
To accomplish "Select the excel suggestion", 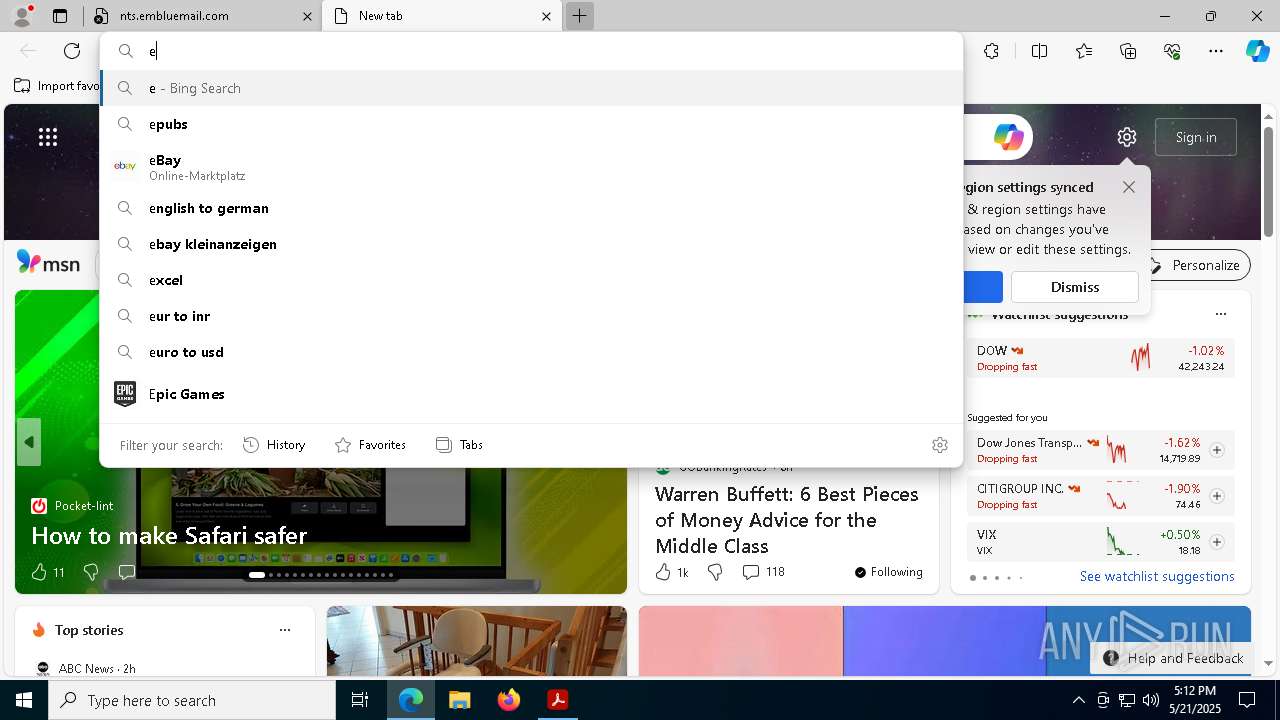I will point(531,280).
